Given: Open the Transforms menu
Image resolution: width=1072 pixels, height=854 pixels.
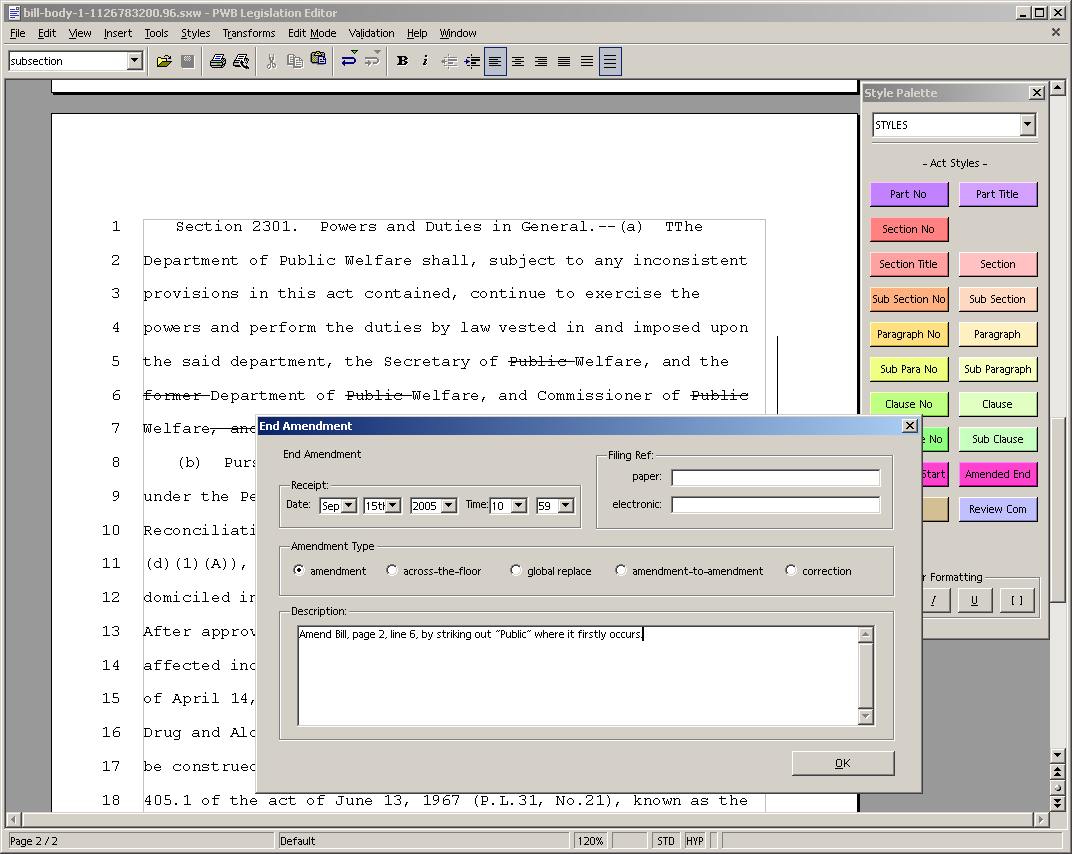Looking at the screenshot, I should [x=248, y=33].
